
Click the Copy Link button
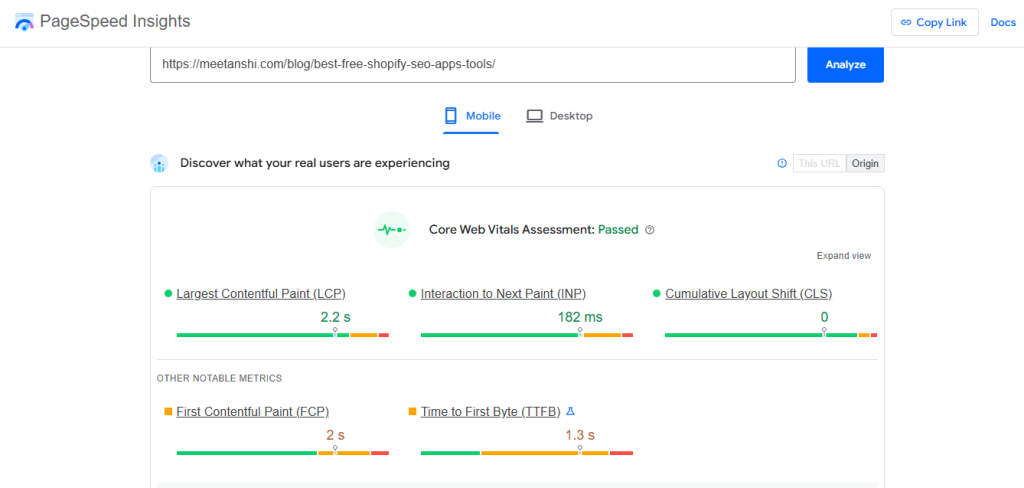[x=935, y=22]
